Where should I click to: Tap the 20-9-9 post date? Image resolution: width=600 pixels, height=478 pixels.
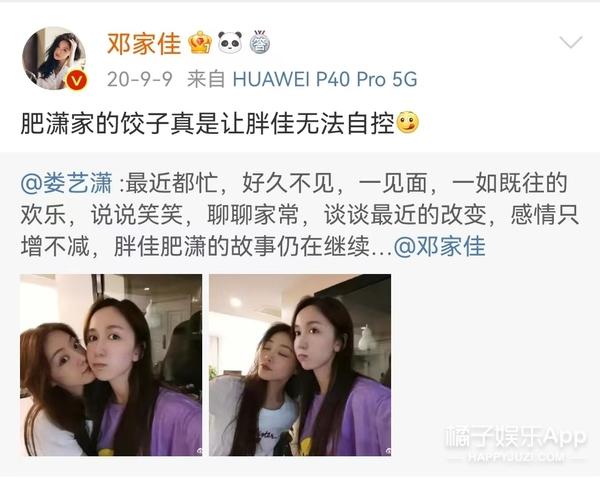point(140,80)
